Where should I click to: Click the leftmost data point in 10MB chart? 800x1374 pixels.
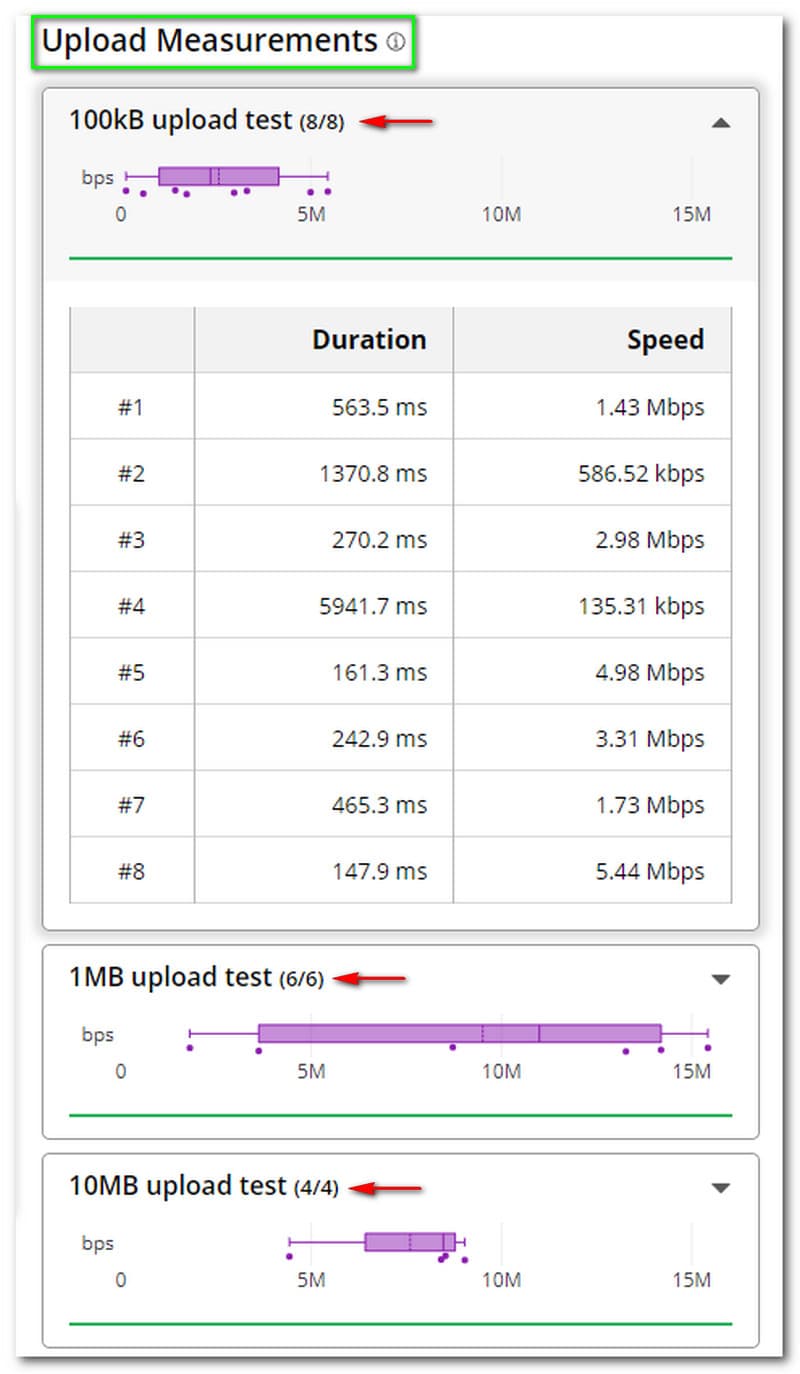pyautogui.click(x=289, y=1256)
